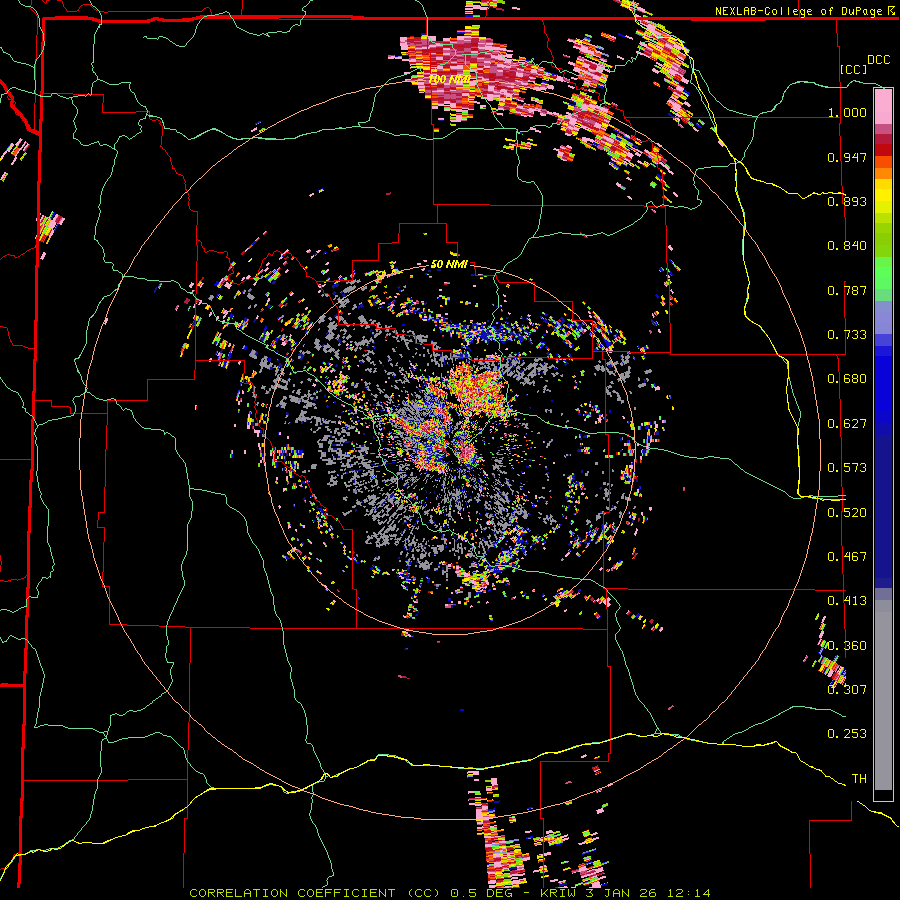Click the 0.627 scale value

pos(847,424)
